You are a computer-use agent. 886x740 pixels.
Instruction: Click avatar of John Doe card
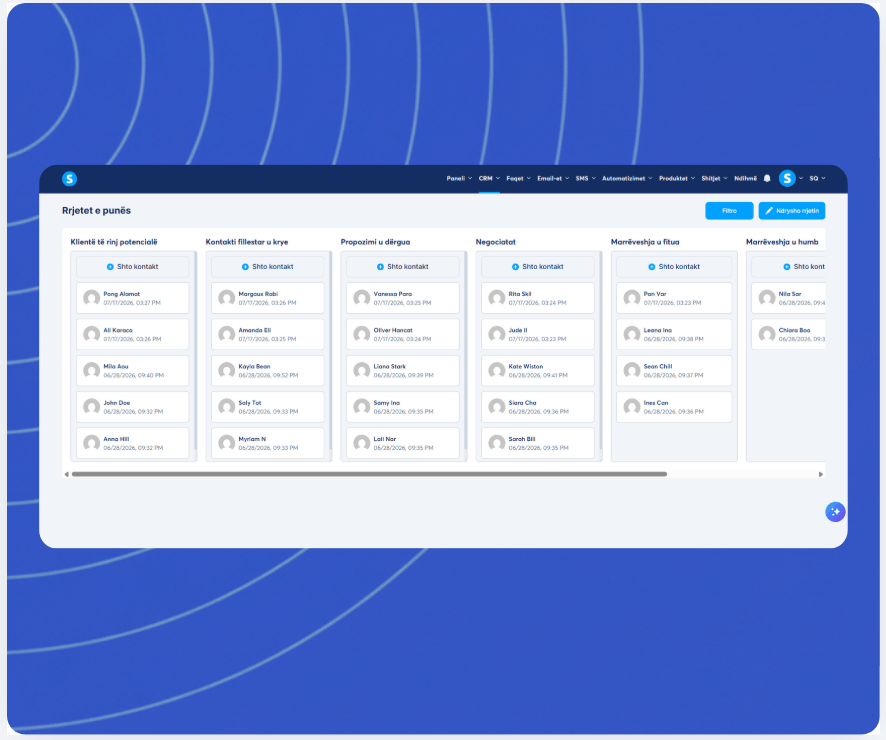coord(92,407)
